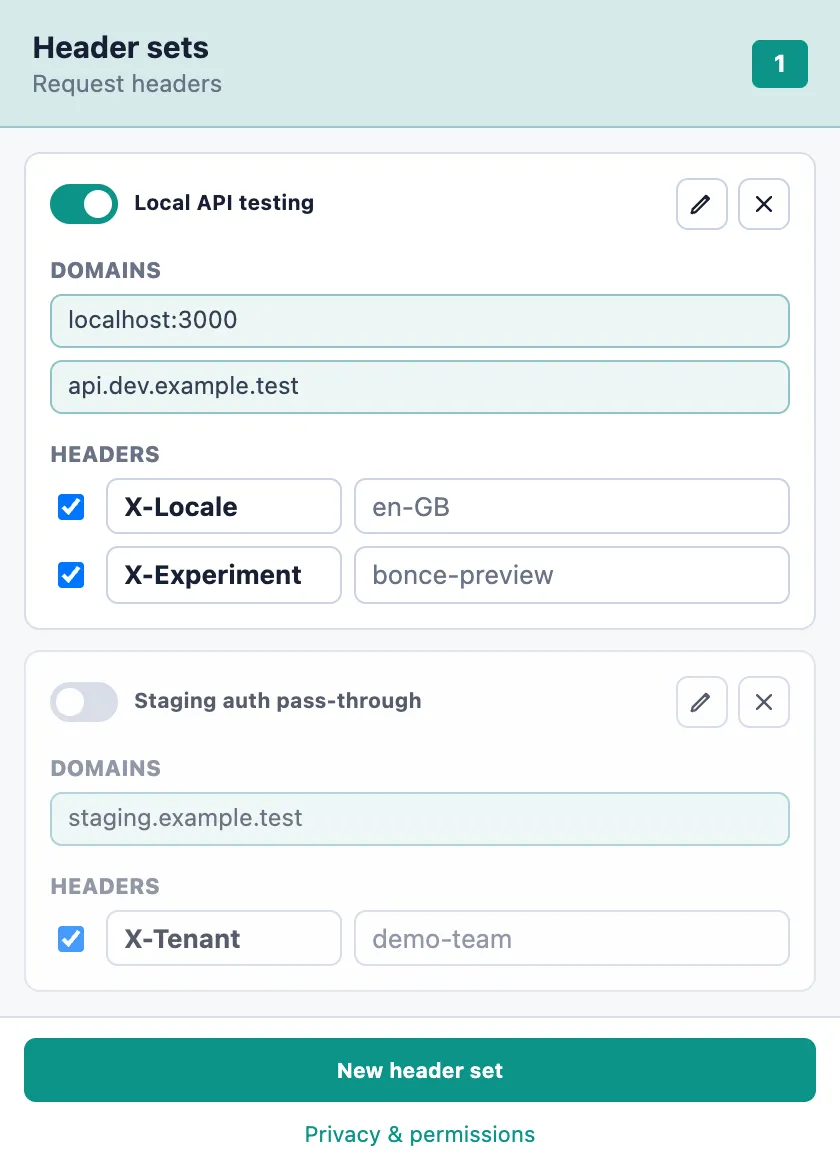Select the api.dev.example.test domain field
The height and width of the screenshot is (1174, 840).
tap(420, 386)
